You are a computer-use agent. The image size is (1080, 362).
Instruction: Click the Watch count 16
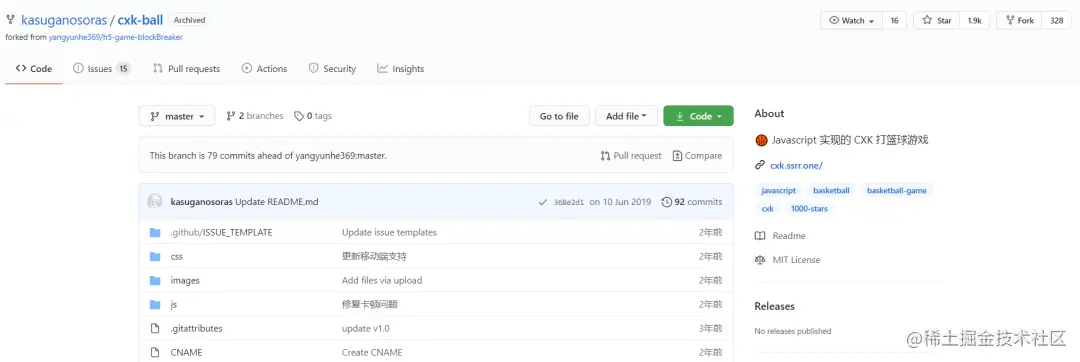pyautogui.click(x=894, y=21)
